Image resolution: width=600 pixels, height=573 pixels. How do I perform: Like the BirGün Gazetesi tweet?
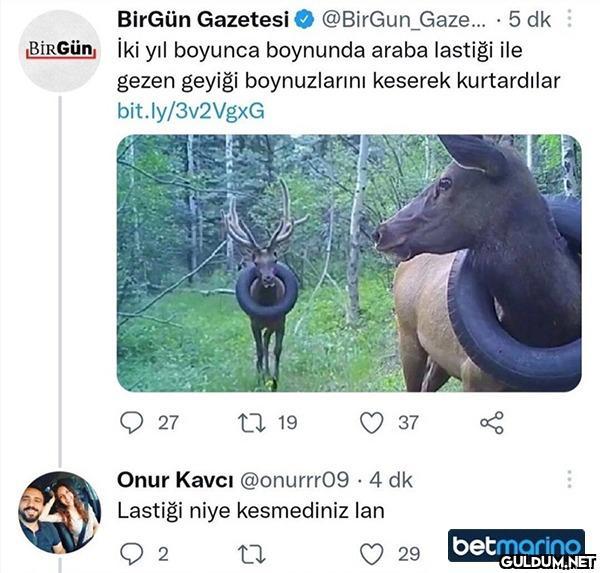pos(372,423)
